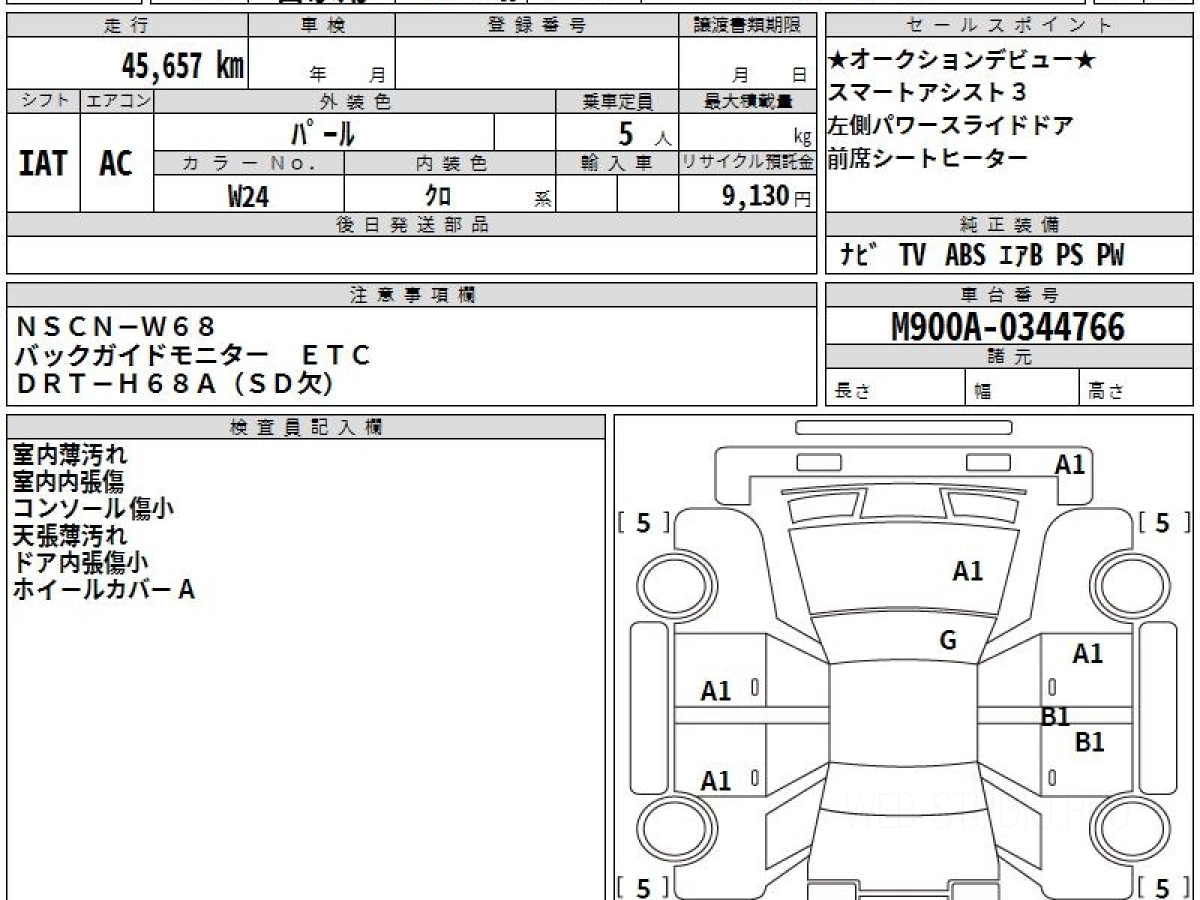Click the 9,130円 recycle deposit amount

coord(766,196)
